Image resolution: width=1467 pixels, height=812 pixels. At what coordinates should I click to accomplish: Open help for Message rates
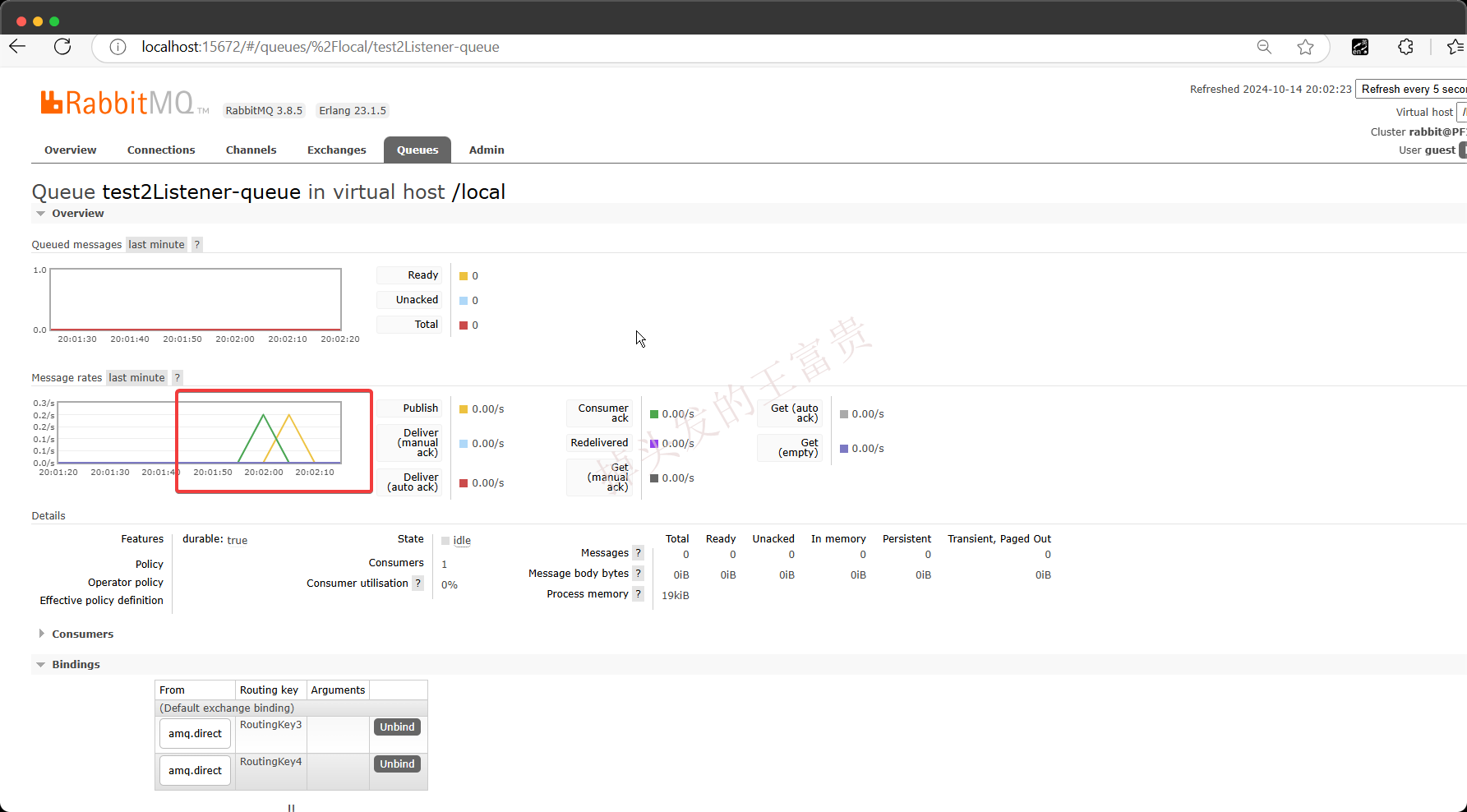pyautogui.click(x=178, y=377)
